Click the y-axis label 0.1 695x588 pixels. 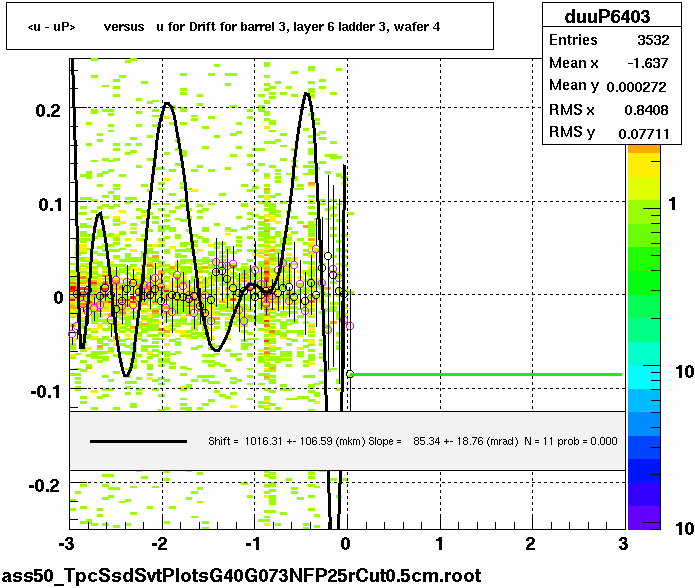pyautogui.click(x=50, y=204)
